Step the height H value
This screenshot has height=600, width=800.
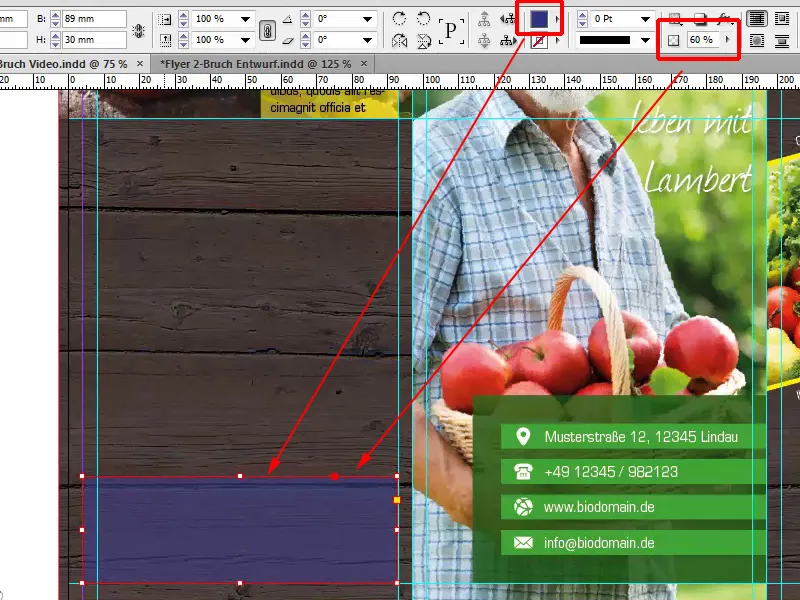coord(55,40)
